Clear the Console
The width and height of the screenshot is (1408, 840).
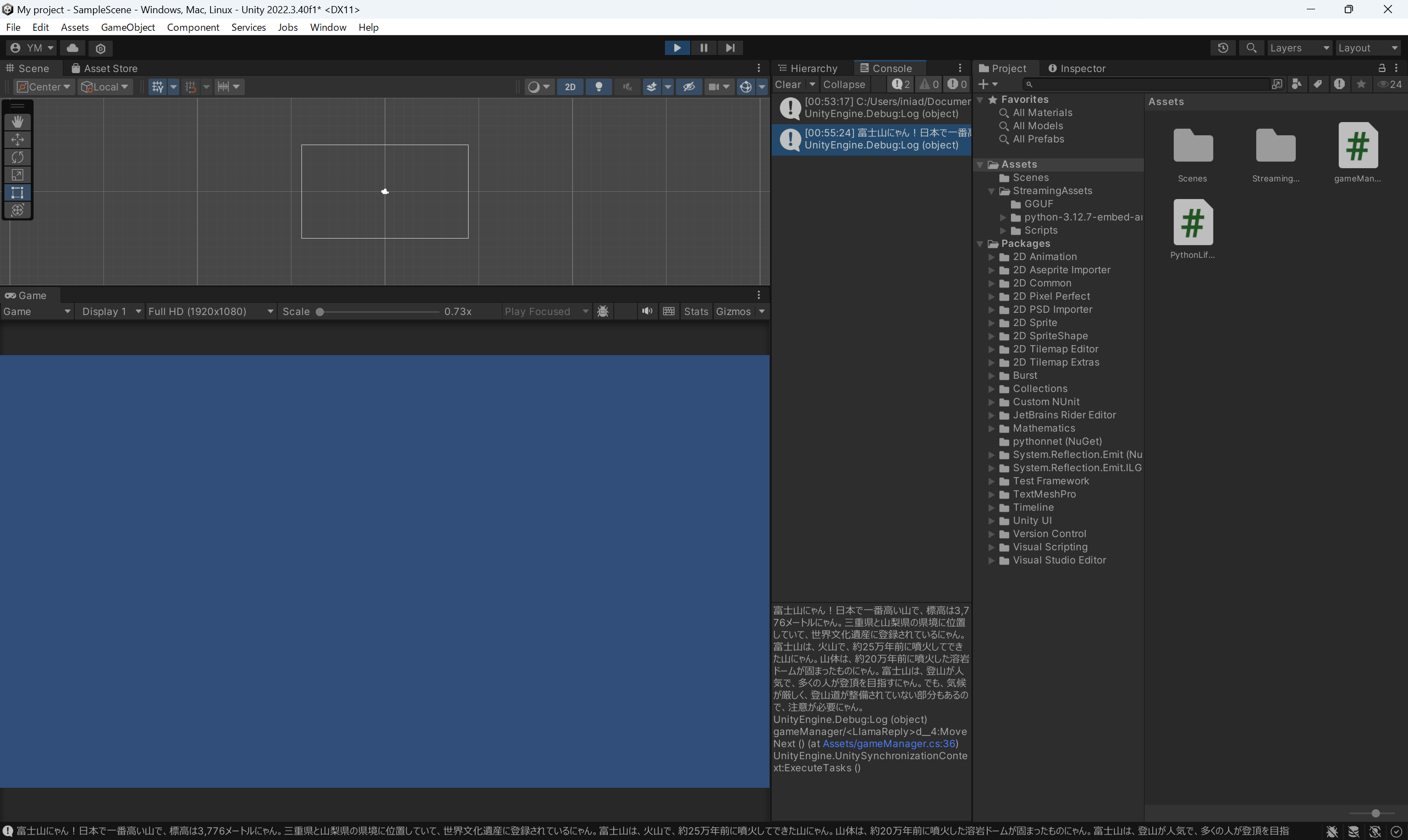pos(788,84)
